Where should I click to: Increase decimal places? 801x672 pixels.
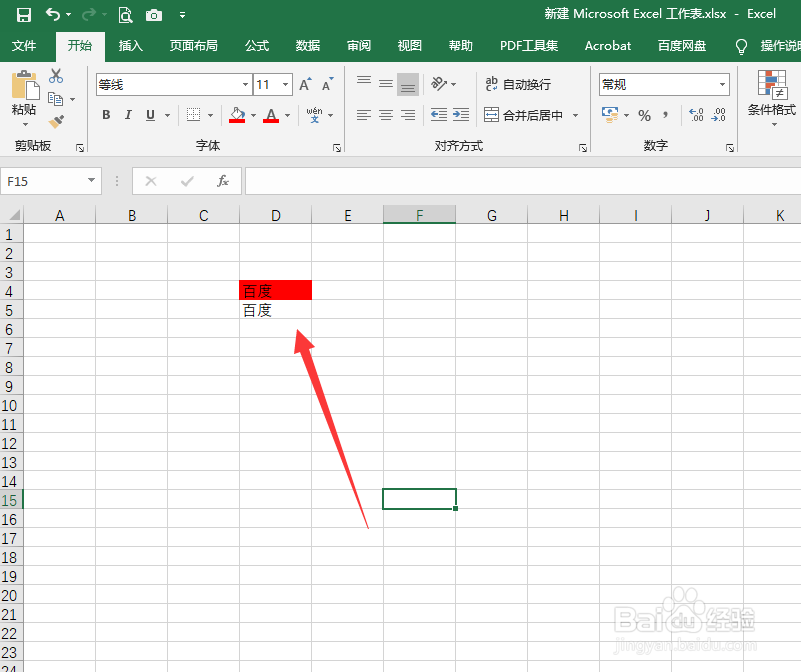[x=696, y=115]
